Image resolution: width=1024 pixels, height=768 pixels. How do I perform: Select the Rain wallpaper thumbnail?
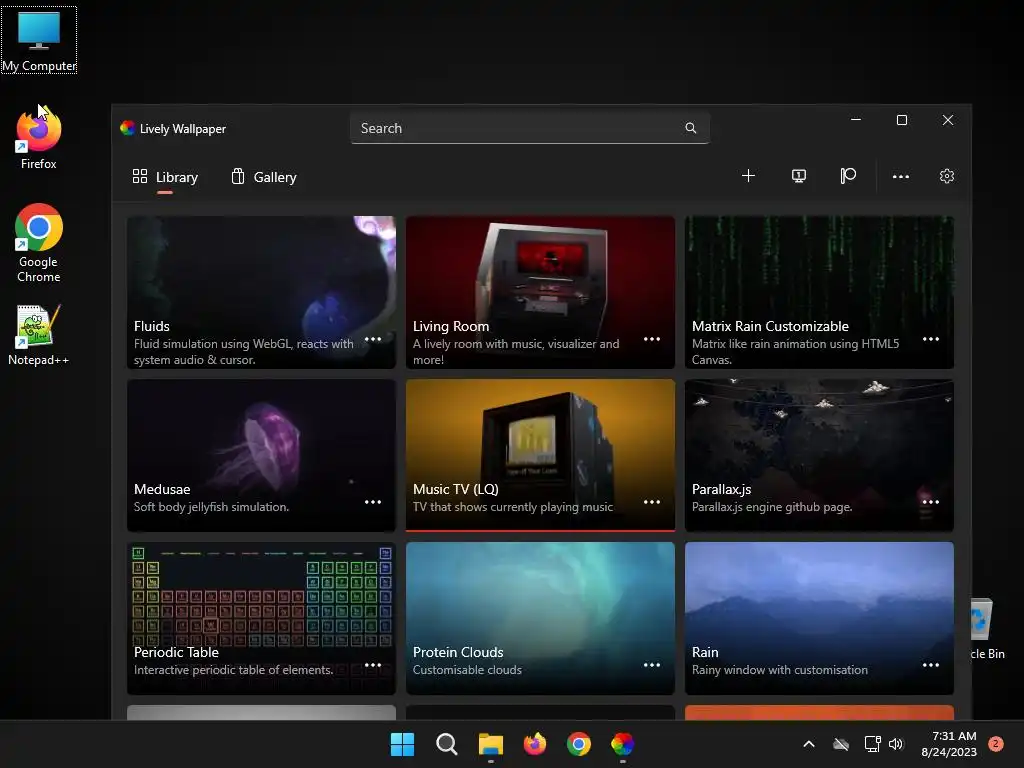click(819, 618)
